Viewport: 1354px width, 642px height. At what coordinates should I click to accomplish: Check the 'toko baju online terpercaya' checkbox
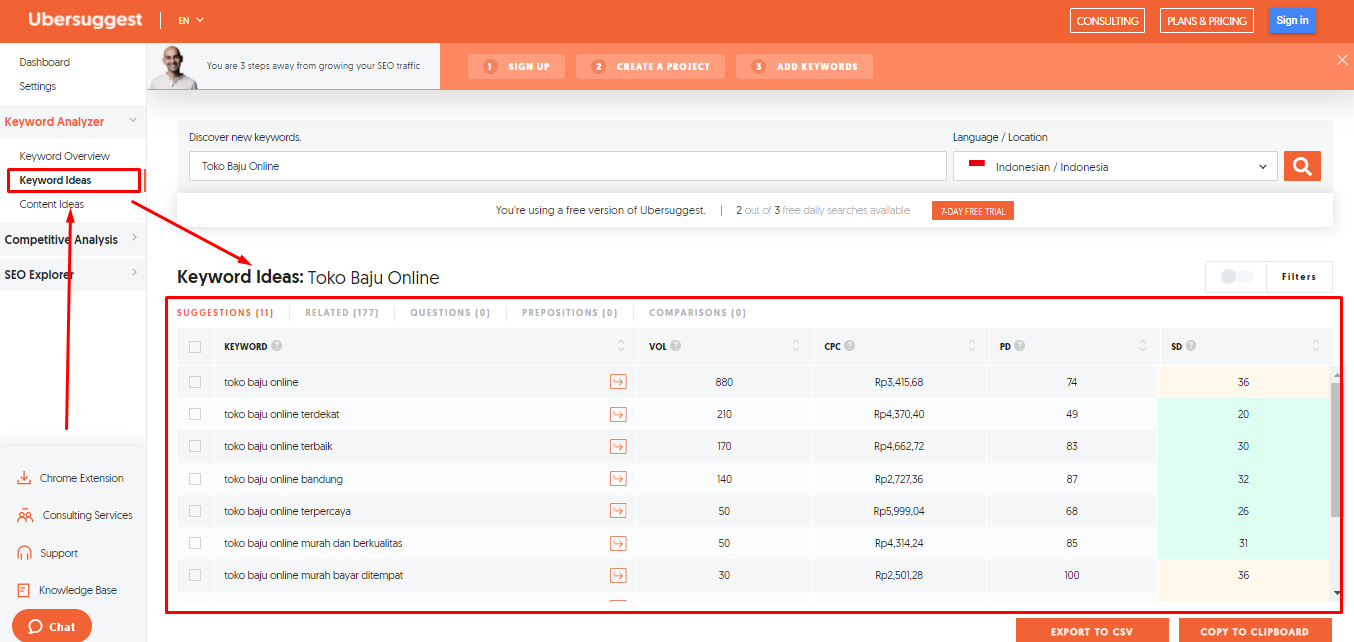click(x=195, y=511)
